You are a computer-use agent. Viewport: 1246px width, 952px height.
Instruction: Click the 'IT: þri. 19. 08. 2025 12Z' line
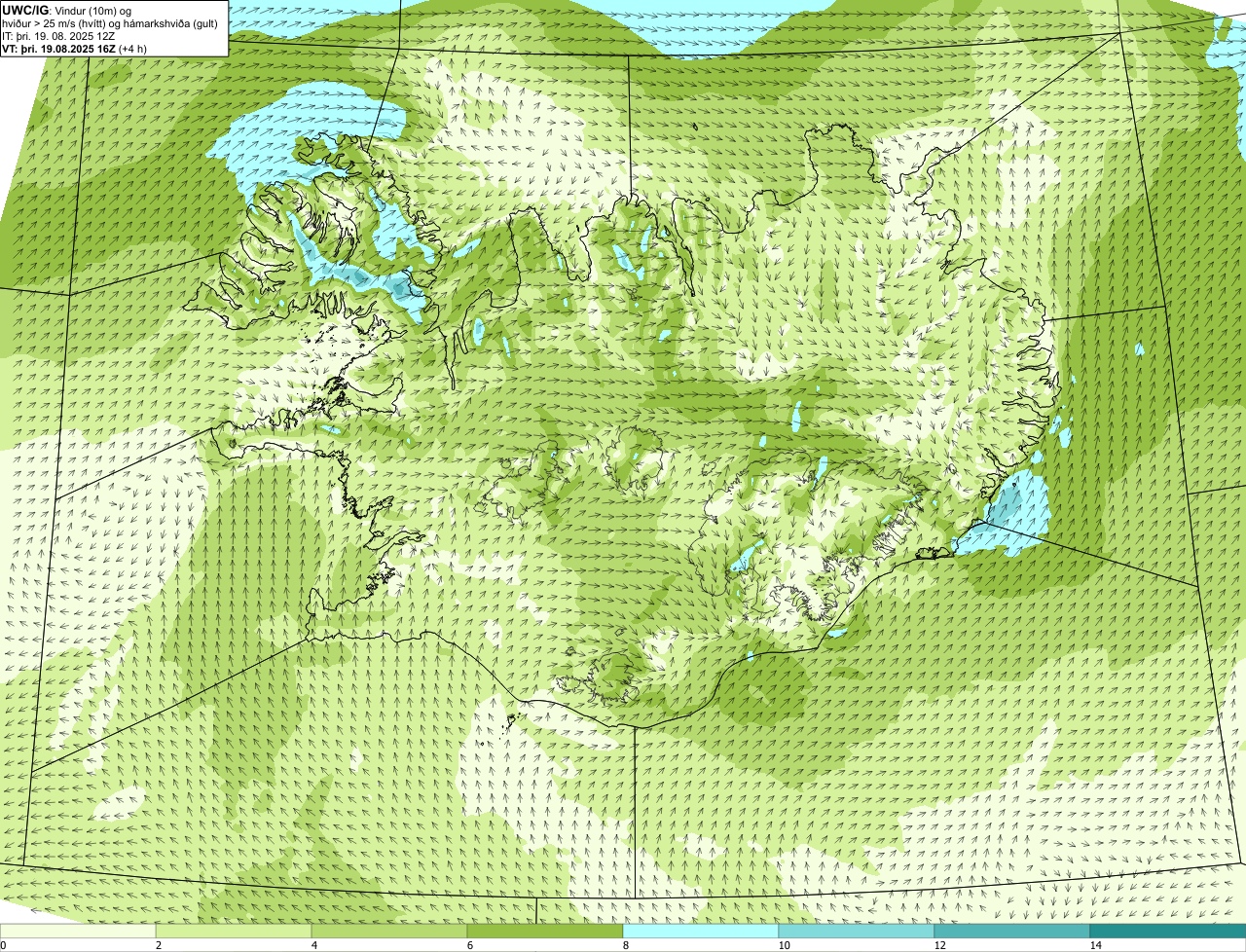point(58,36)
